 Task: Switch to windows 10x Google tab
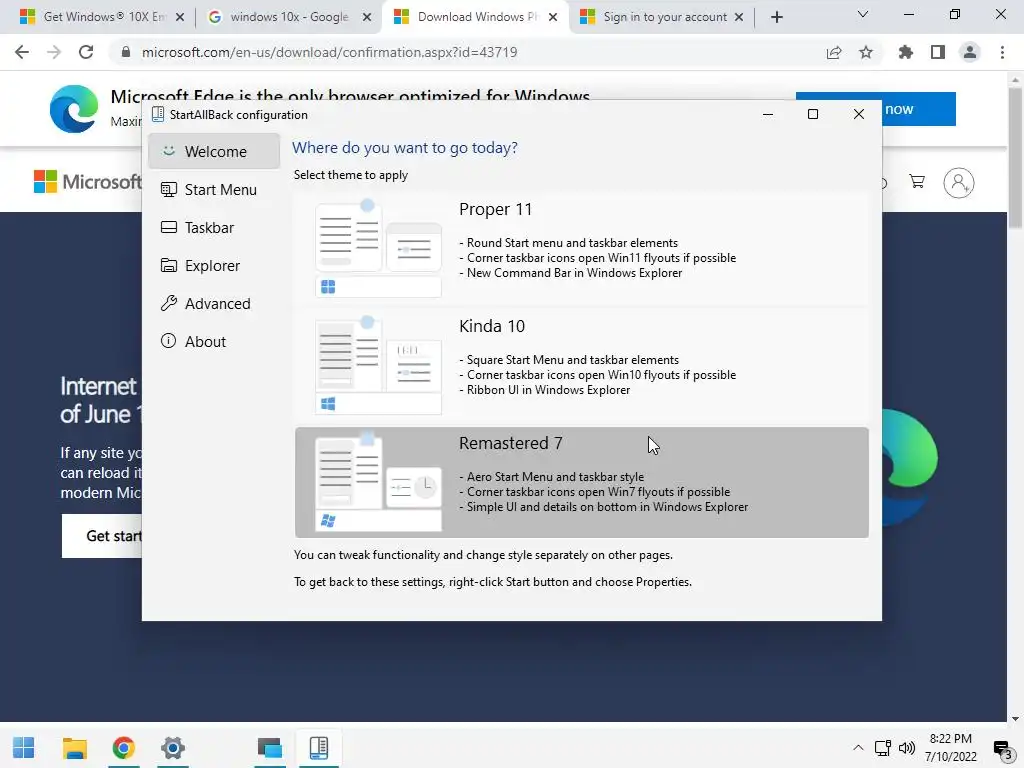click(x=287, y=17)
